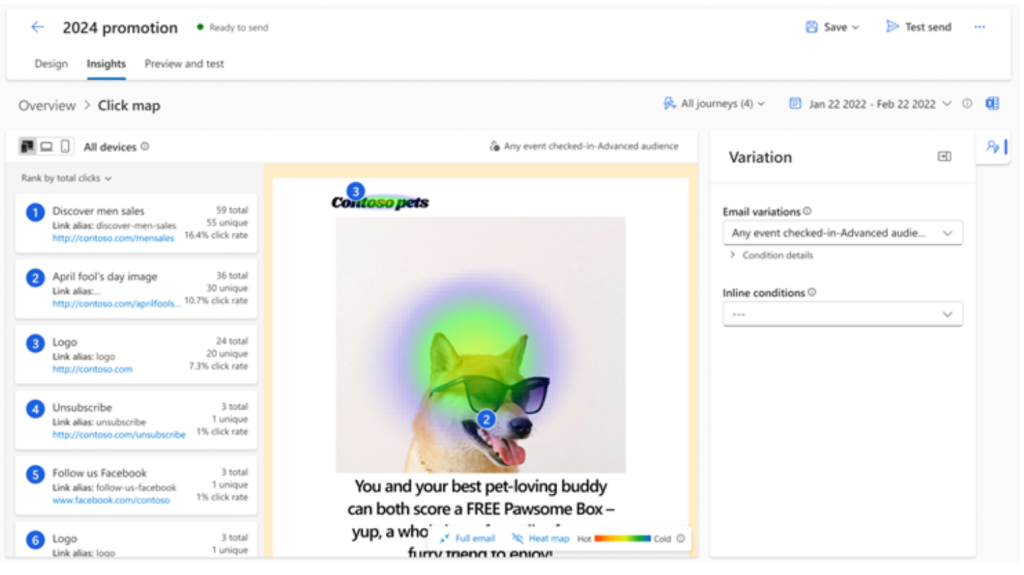Switch to the Design tab
Screen dimensions: 1024x575
click(51, 63)
